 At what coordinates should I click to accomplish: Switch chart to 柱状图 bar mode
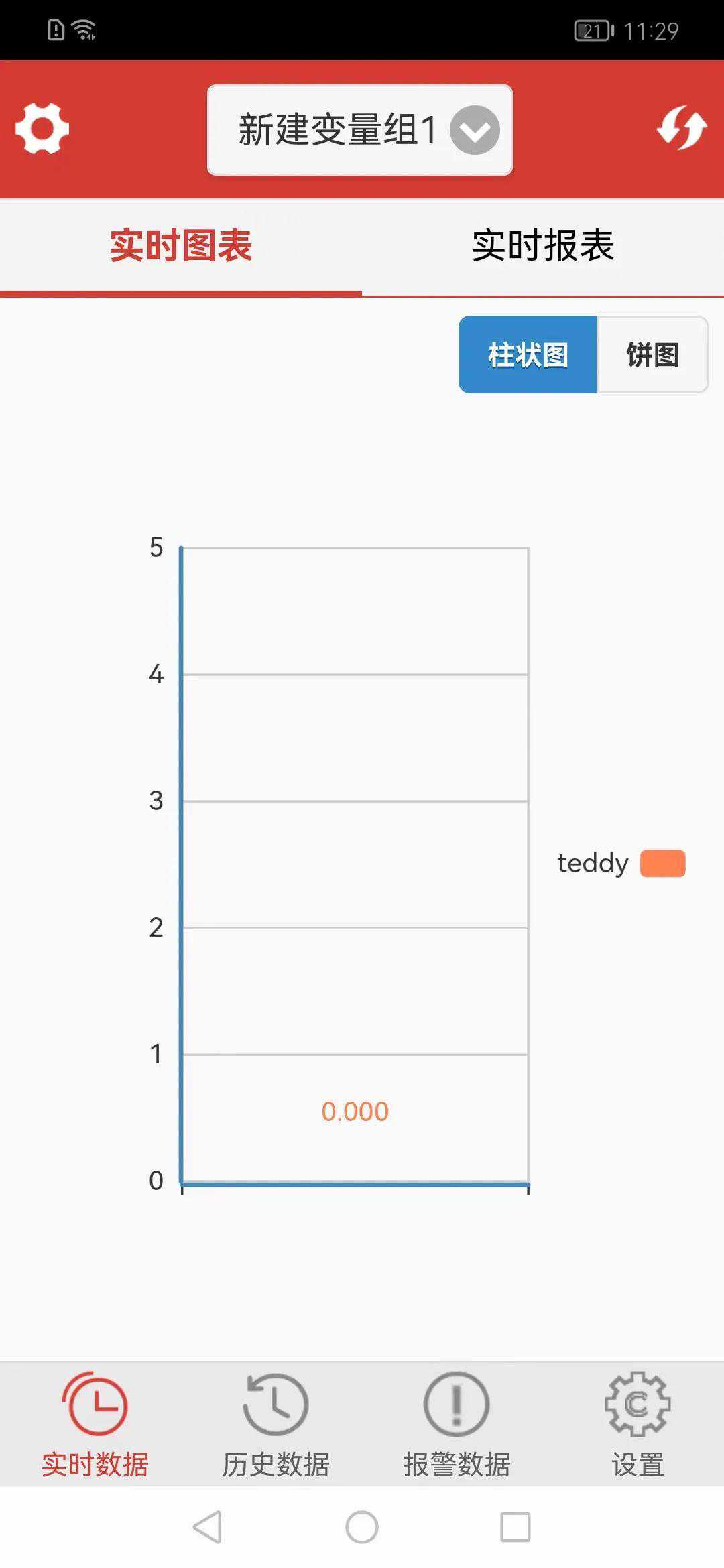(x=528, y=354)
